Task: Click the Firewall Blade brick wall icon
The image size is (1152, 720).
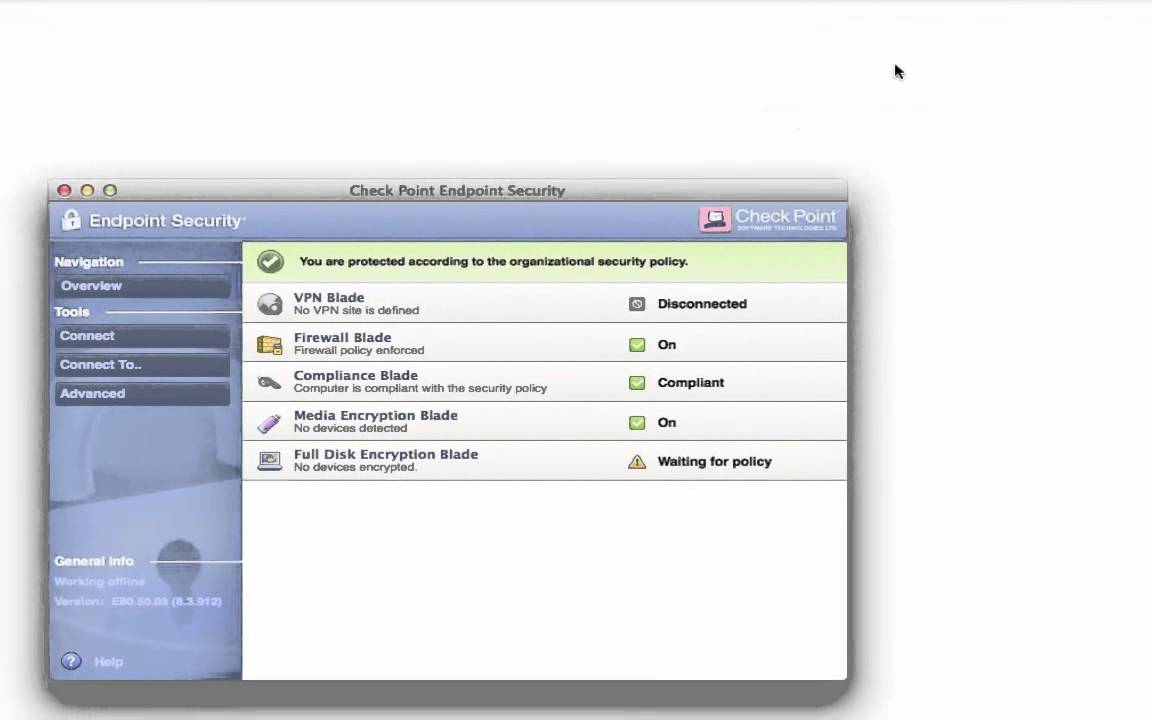Action: pos(270,345)
